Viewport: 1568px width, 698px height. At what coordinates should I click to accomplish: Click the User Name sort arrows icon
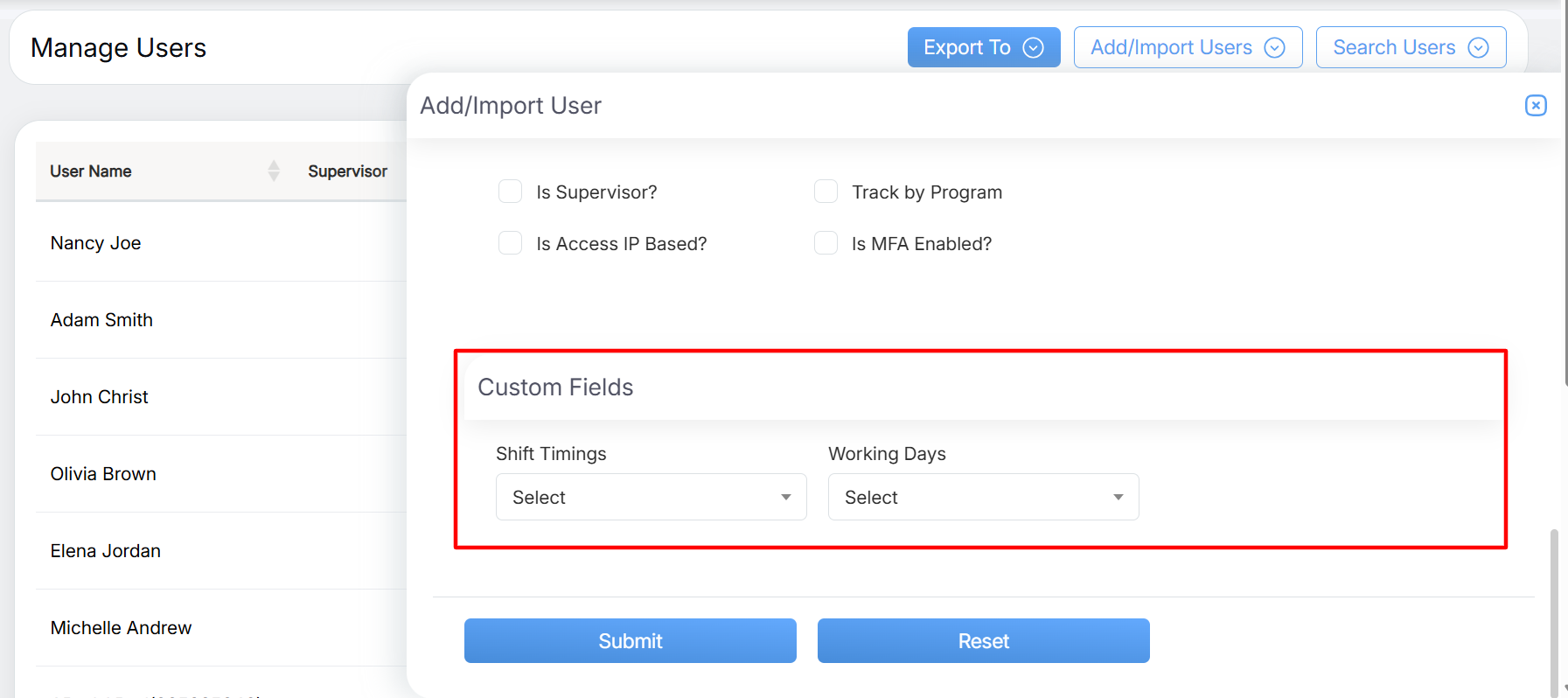click(274, 171)
